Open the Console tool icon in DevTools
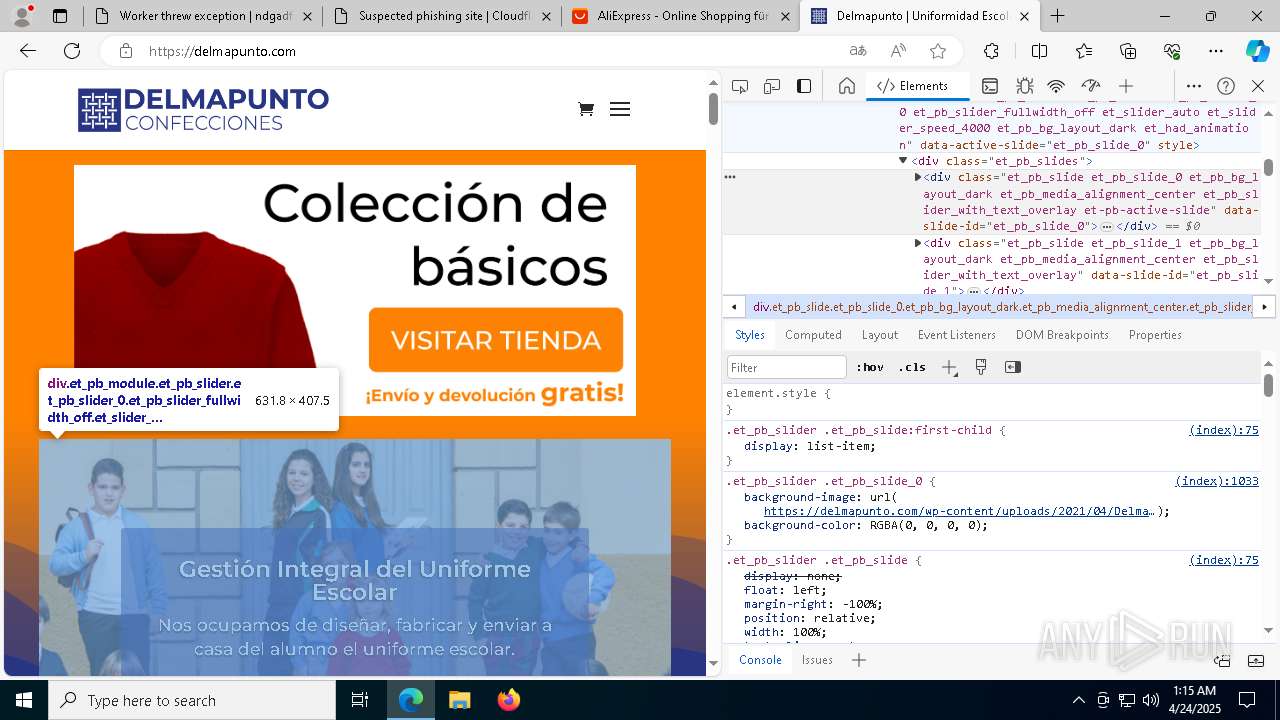 tap(990, 86)
